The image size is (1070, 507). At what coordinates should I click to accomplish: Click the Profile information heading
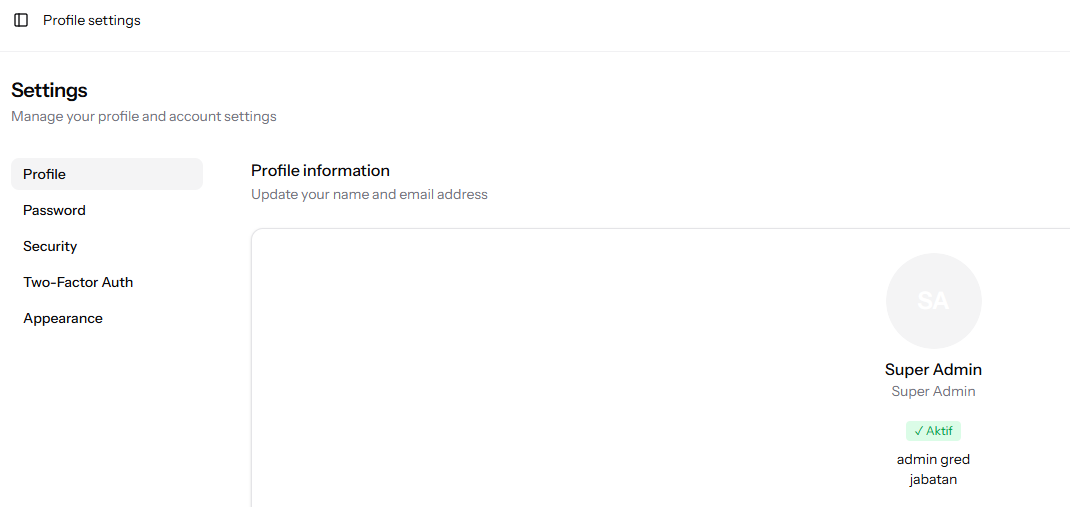tap(320, 170)
